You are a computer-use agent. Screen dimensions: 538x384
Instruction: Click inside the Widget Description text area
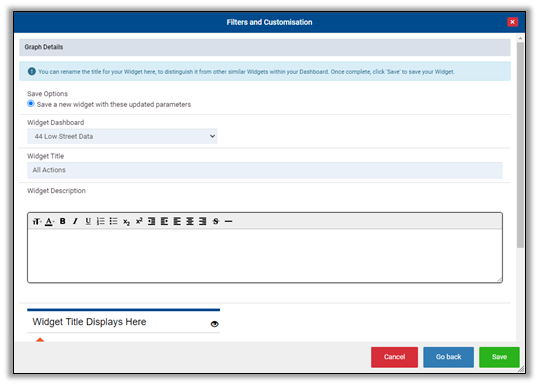265,256
